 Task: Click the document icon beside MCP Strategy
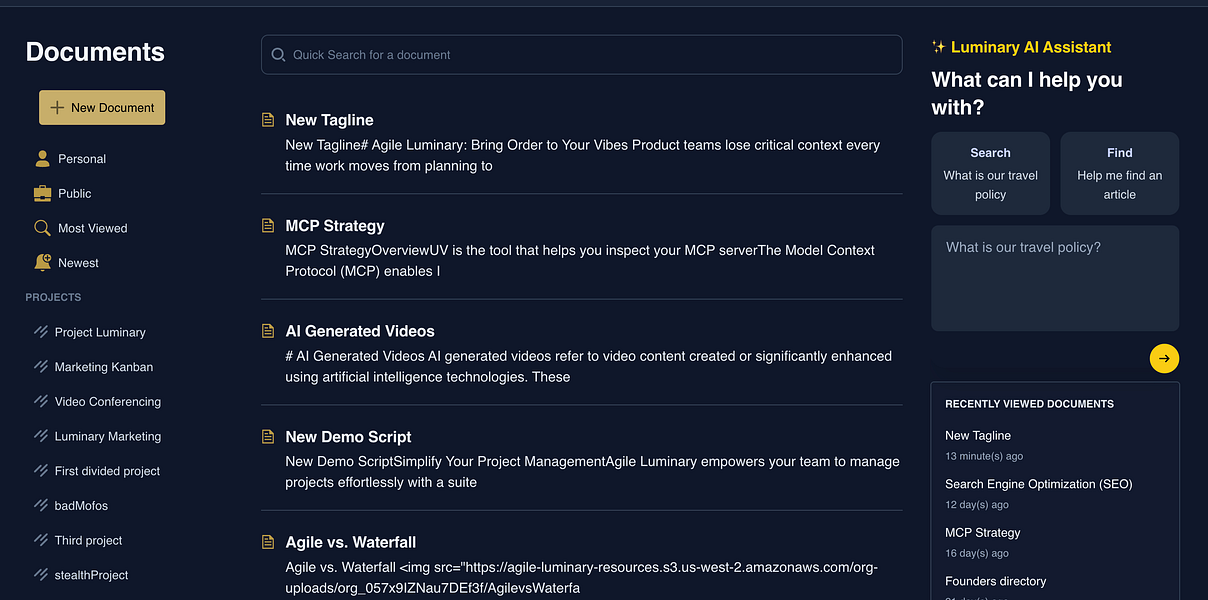(x=268, y=226)
